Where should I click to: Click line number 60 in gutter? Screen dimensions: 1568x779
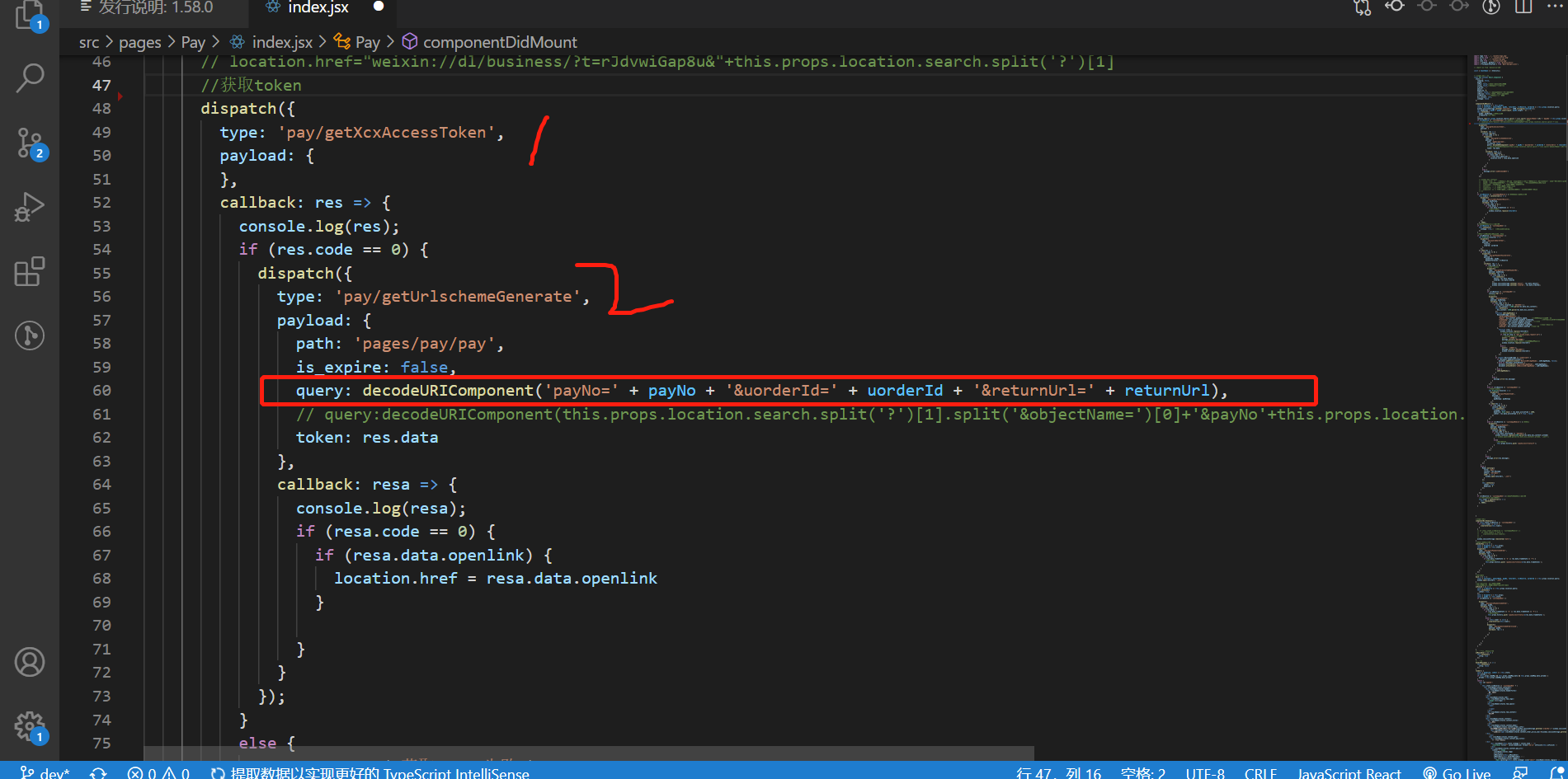pyautogui.click(x=101, y=390)
